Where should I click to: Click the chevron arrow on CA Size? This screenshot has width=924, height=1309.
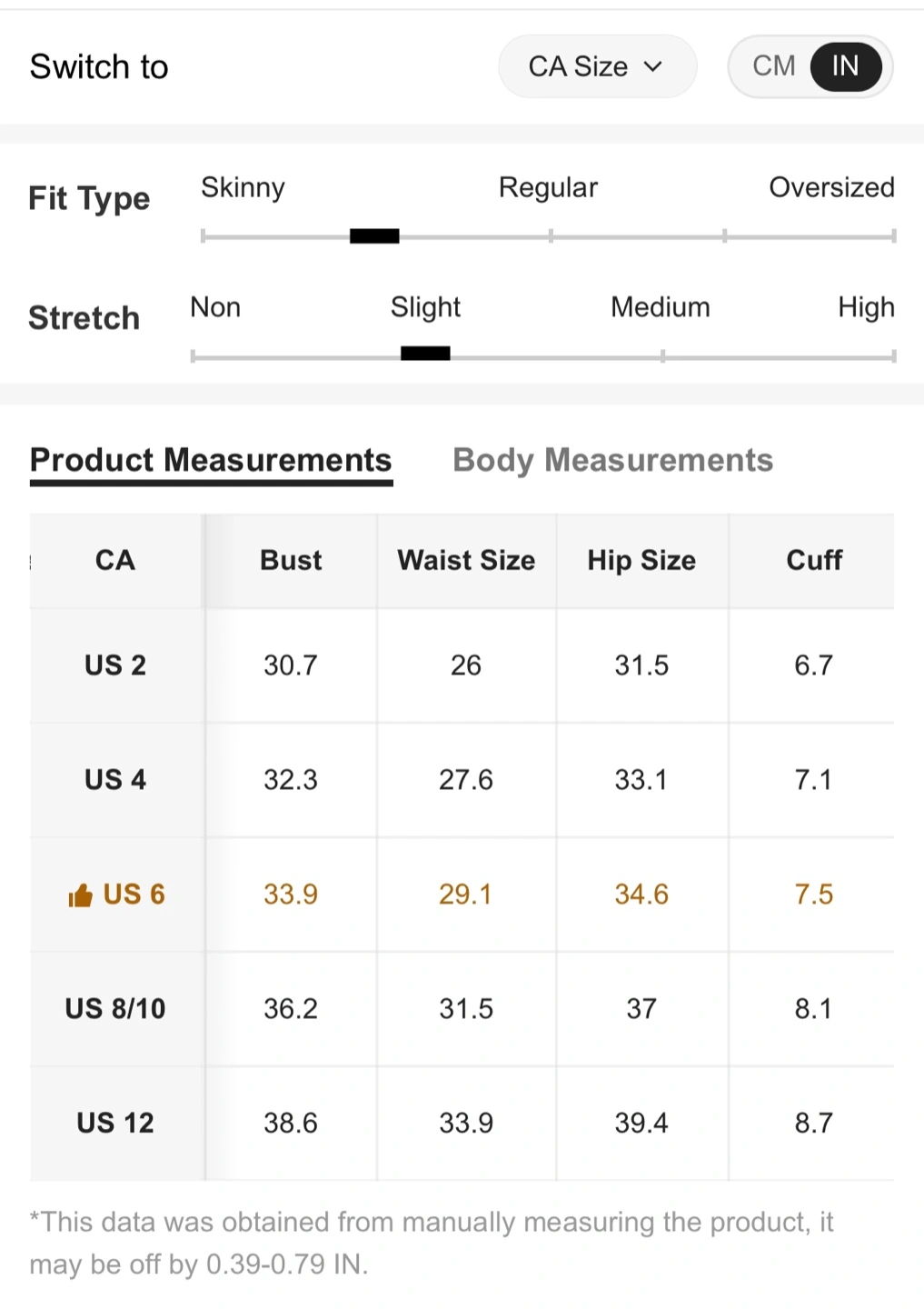tap(652, 66)
